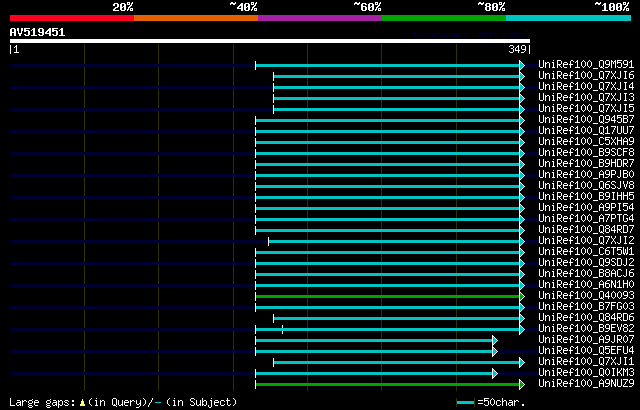Click the purple ~60% identity legend segment

tap(320, 18)
